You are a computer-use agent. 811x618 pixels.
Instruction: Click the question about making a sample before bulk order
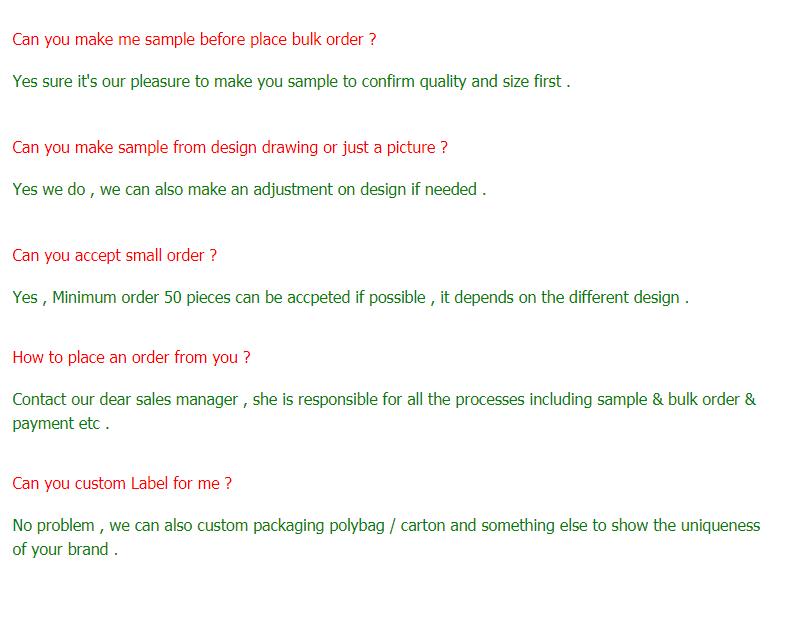pos(194,40)
